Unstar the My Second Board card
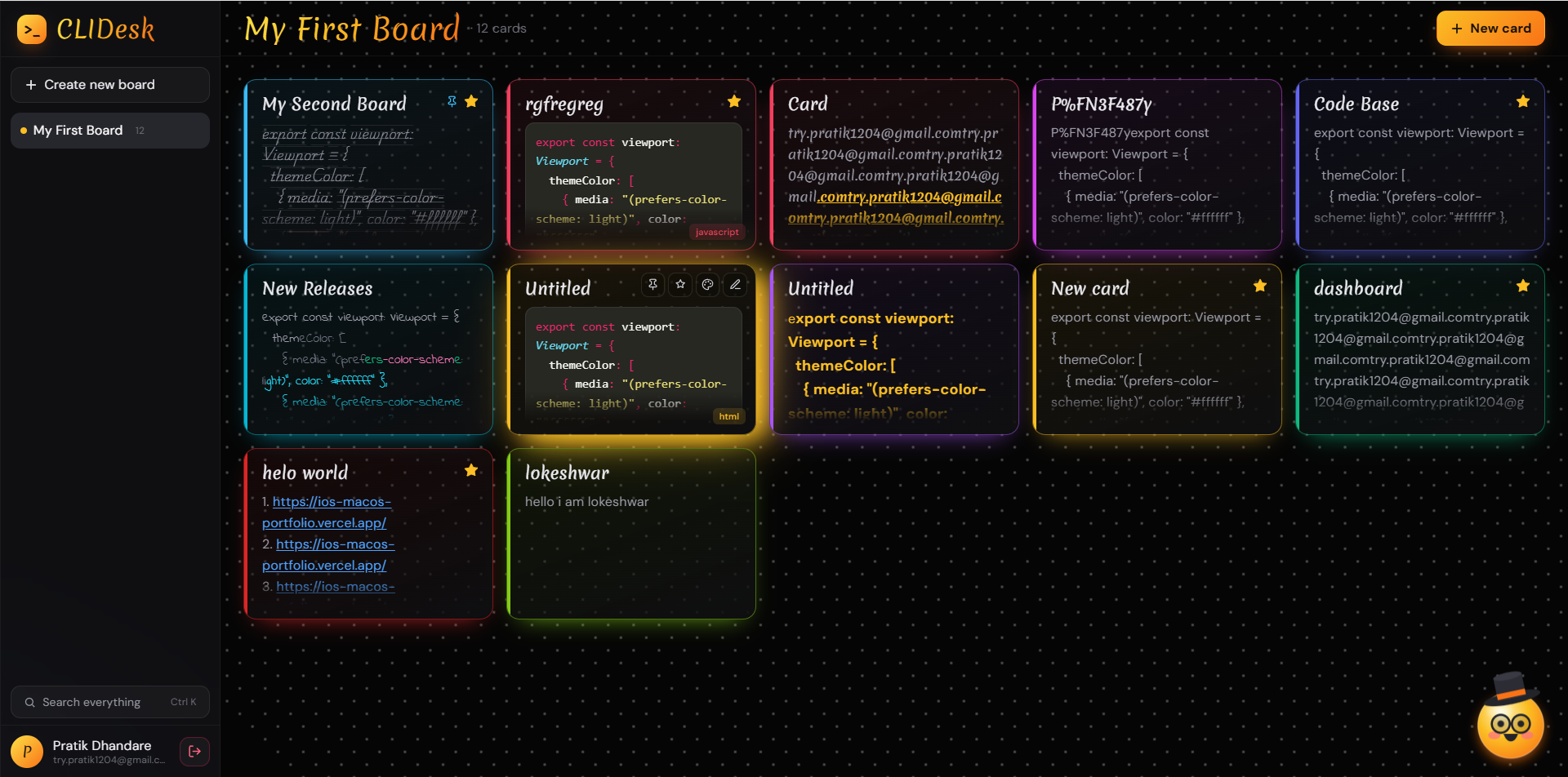This screenshot has height=777, width=1568. click(x=471, y=101)
